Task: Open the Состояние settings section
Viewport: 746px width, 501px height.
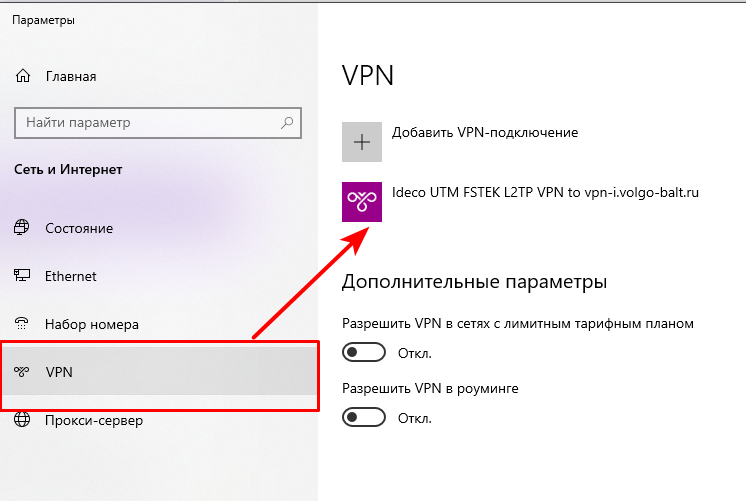Action: [78, 228]
